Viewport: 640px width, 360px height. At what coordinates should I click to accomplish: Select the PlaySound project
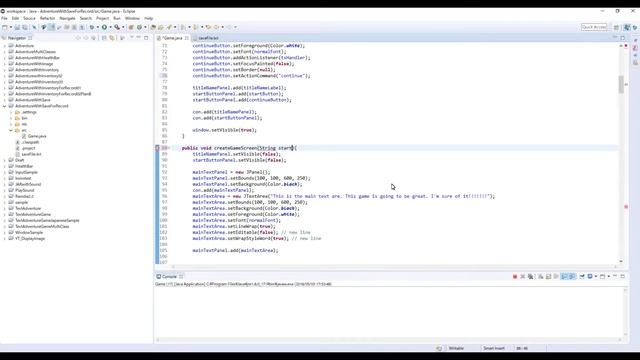[x=24, y=190]
